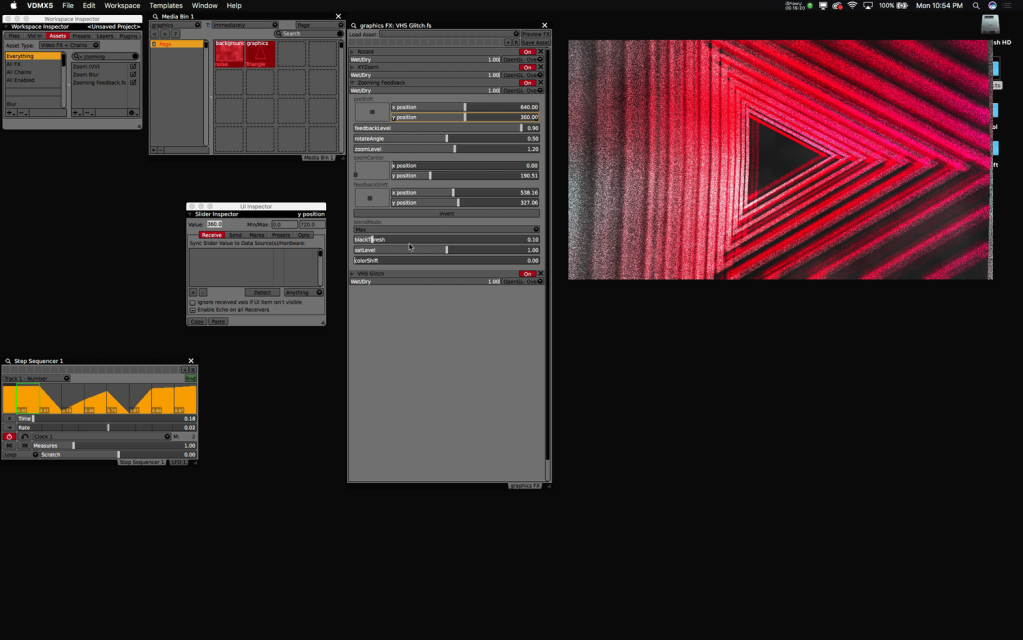Open the Asset Type dropdown
This screenshot has height=640, width=1023.
click(x=69, y=45)
